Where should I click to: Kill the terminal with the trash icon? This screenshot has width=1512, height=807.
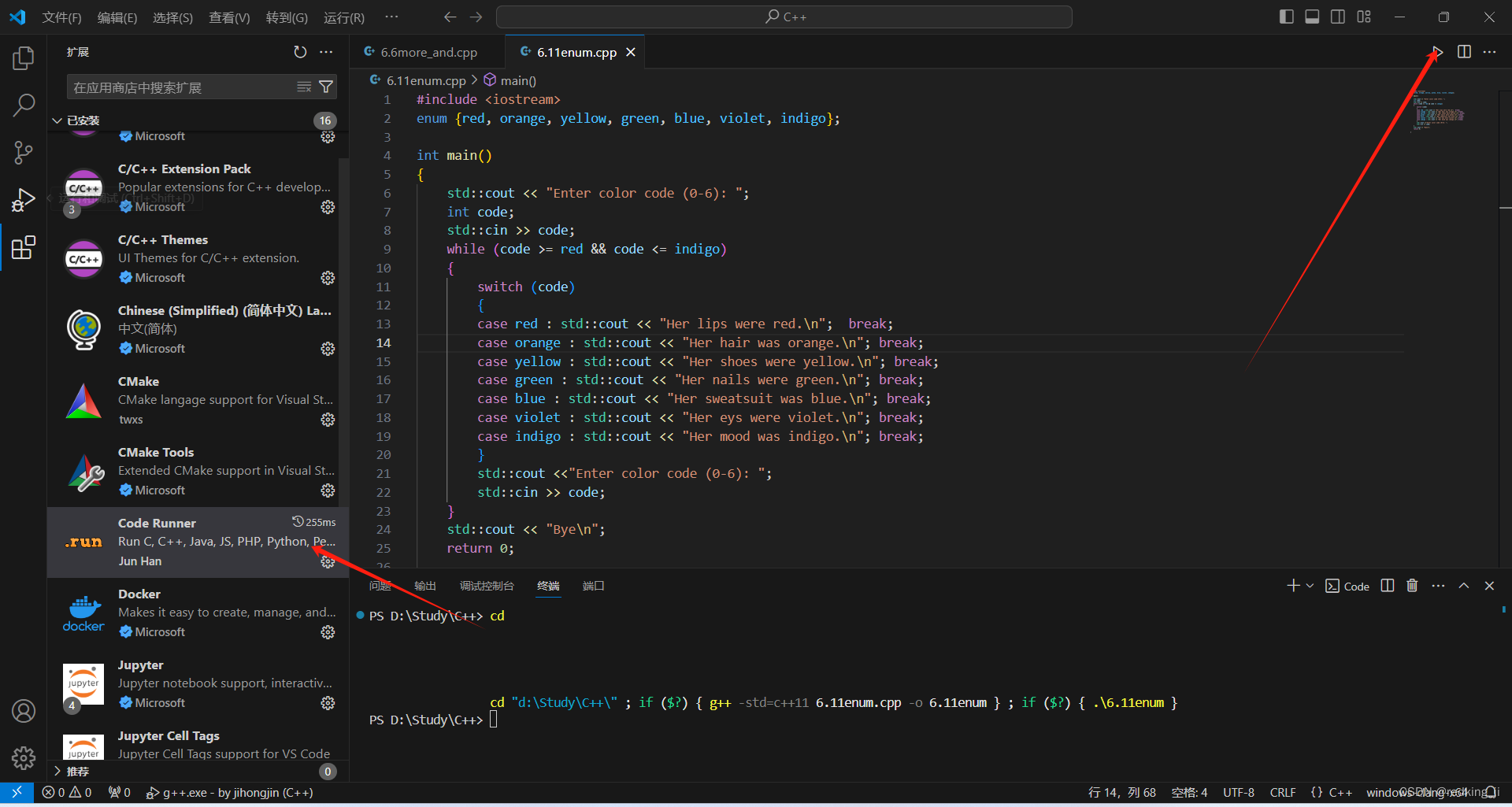(x=1411, y=586)
